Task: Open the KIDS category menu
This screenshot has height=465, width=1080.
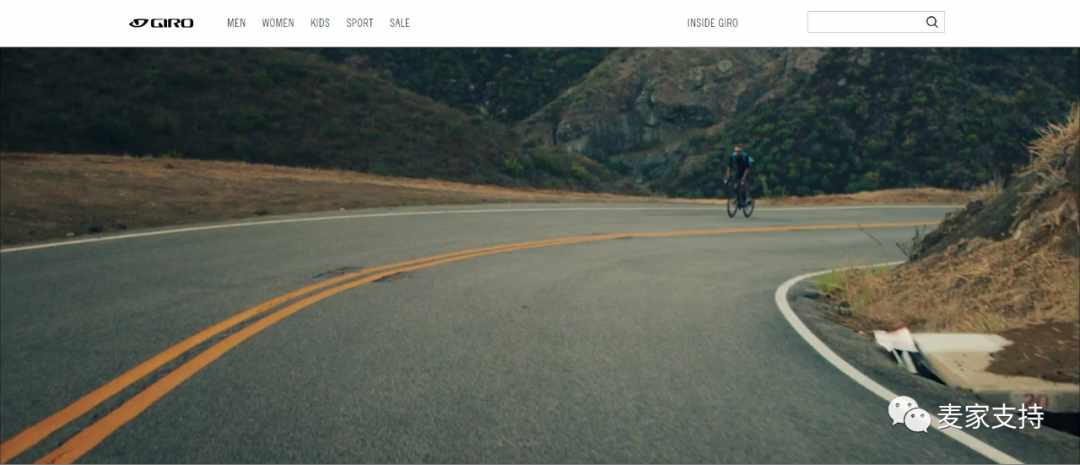Action: click(320, 23)
